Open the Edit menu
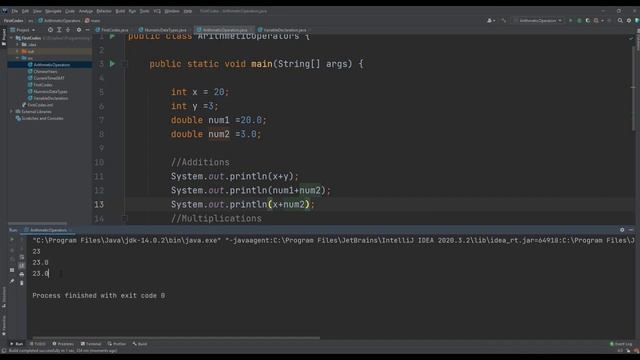This screenshot has width=640, height=360. pyautogui.click(x=25, y=11)
